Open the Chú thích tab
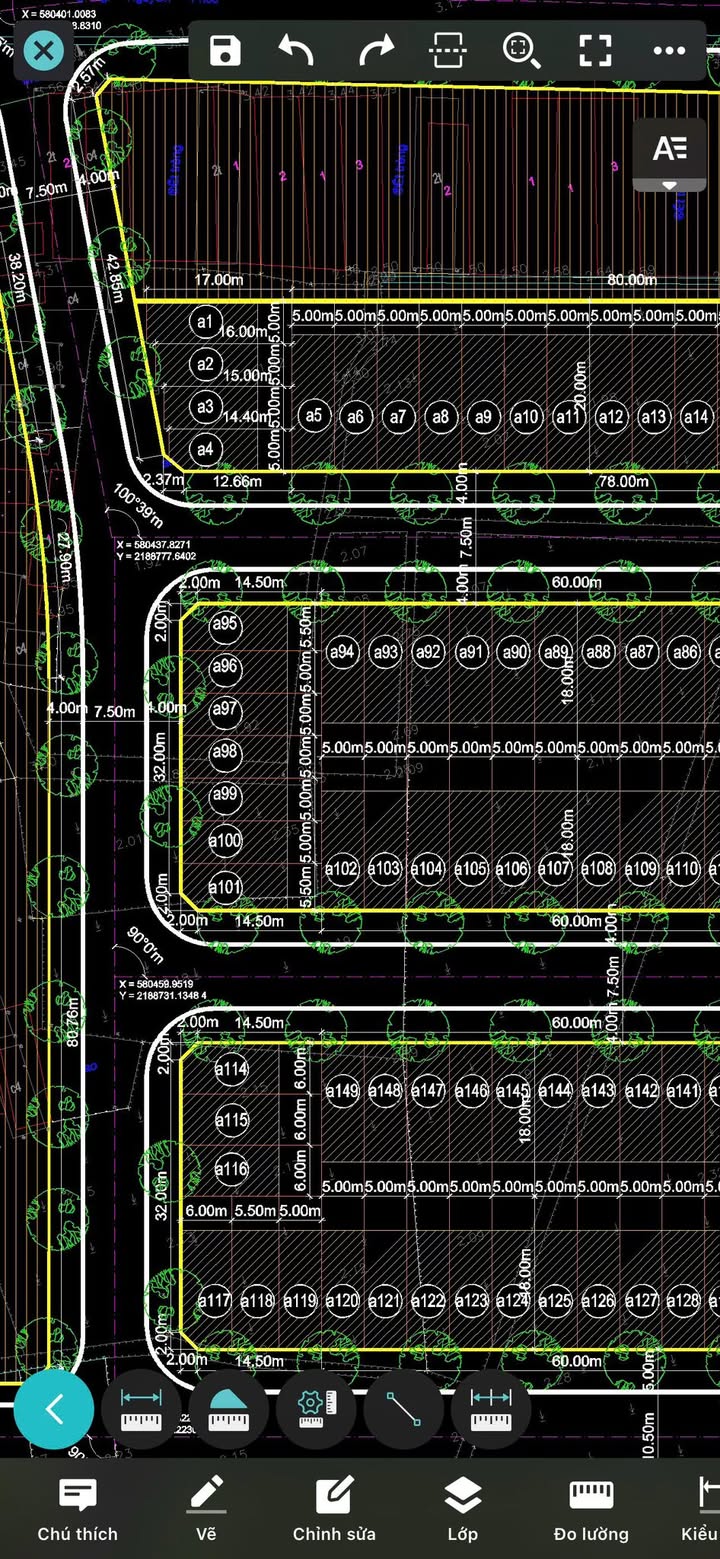 [77, 1509]
